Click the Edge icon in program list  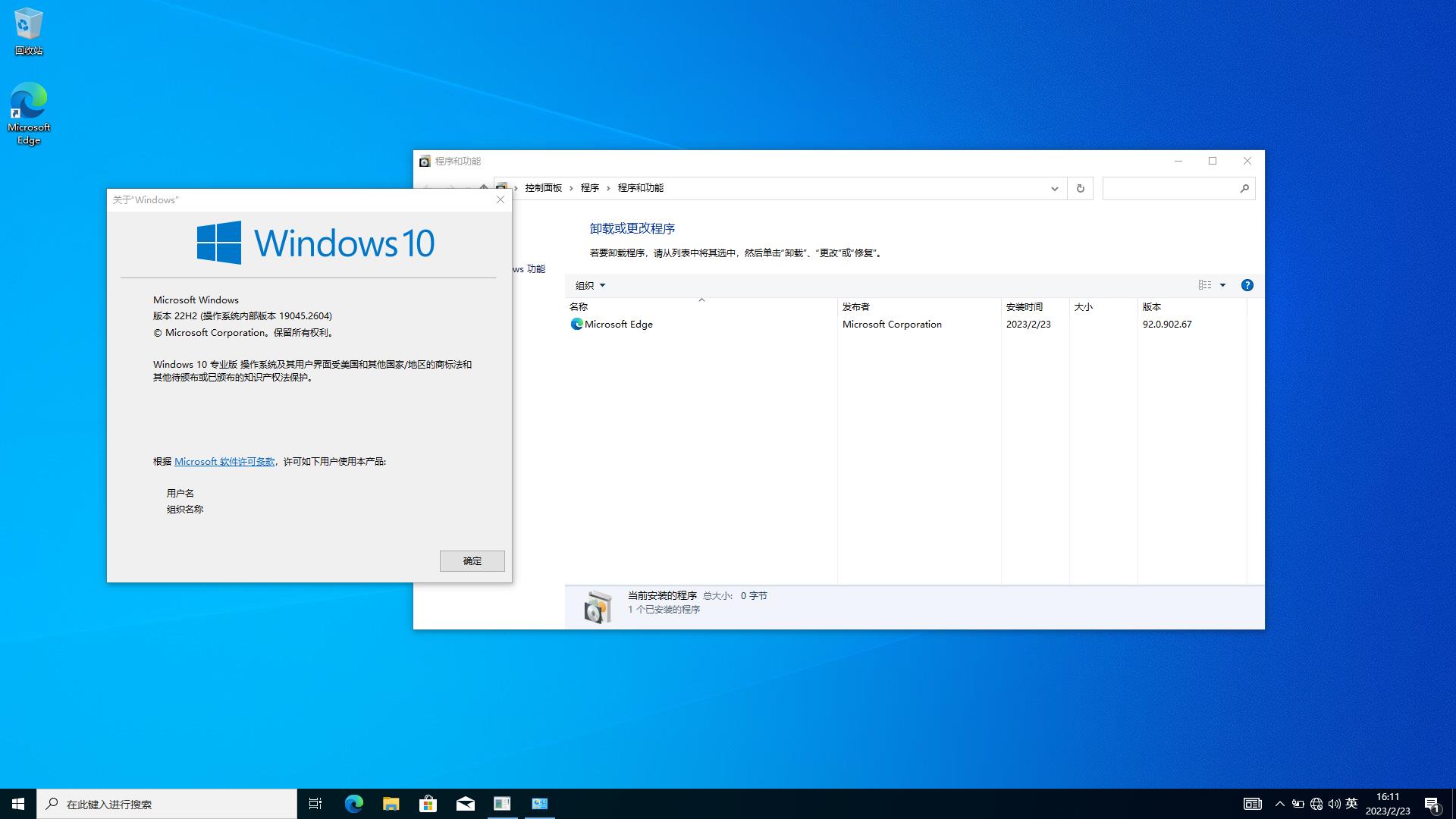[576, 324]
